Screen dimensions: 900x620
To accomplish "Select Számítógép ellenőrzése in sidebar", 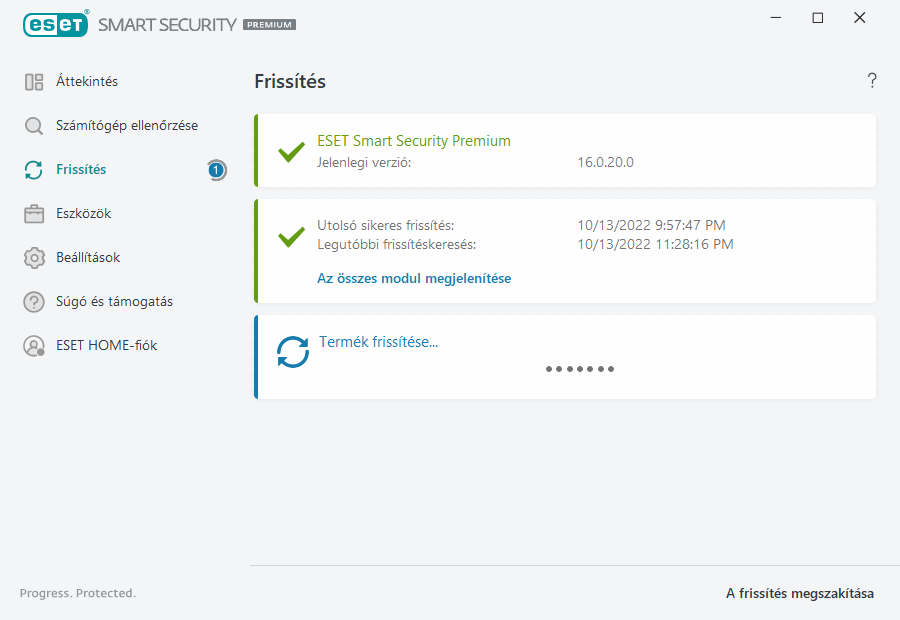I will [x=127, y=126].
